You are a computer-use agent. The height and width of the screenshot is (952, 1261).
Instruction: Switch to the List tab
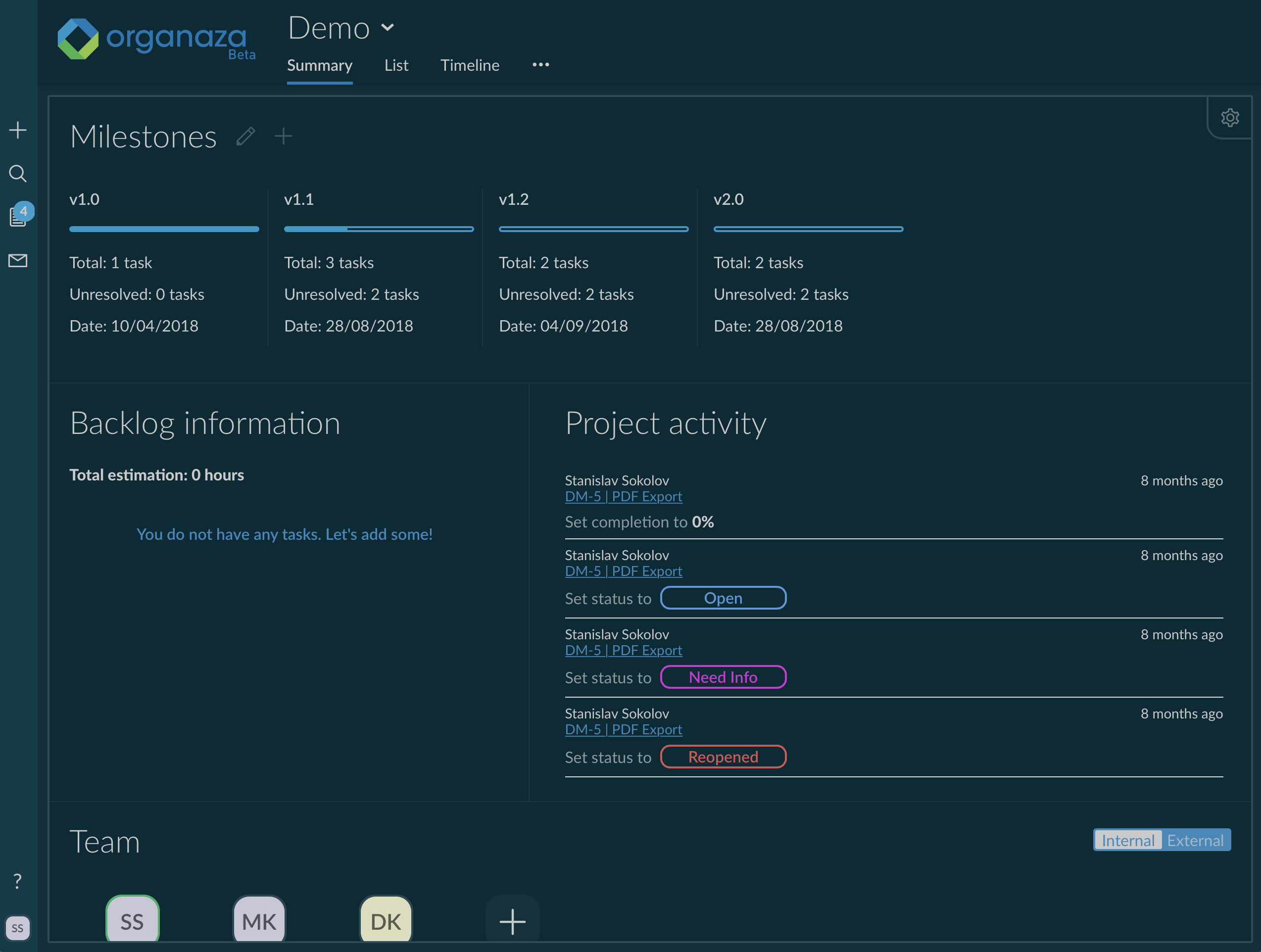396,65
